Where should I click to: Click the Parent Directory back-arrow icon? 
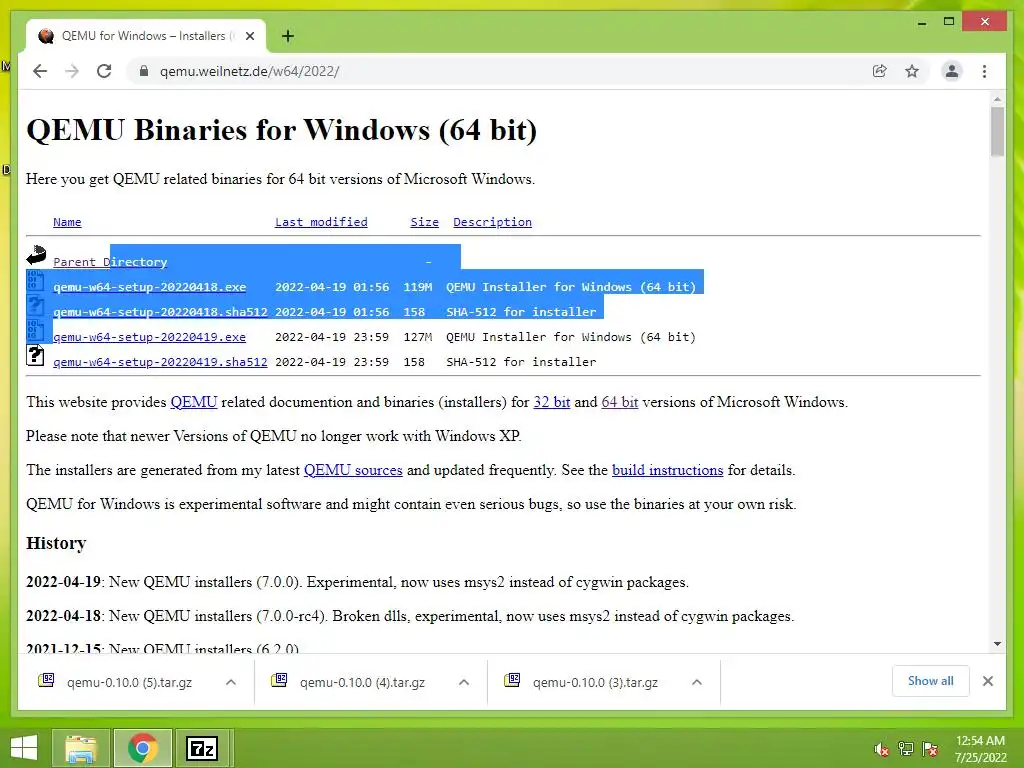36,255
